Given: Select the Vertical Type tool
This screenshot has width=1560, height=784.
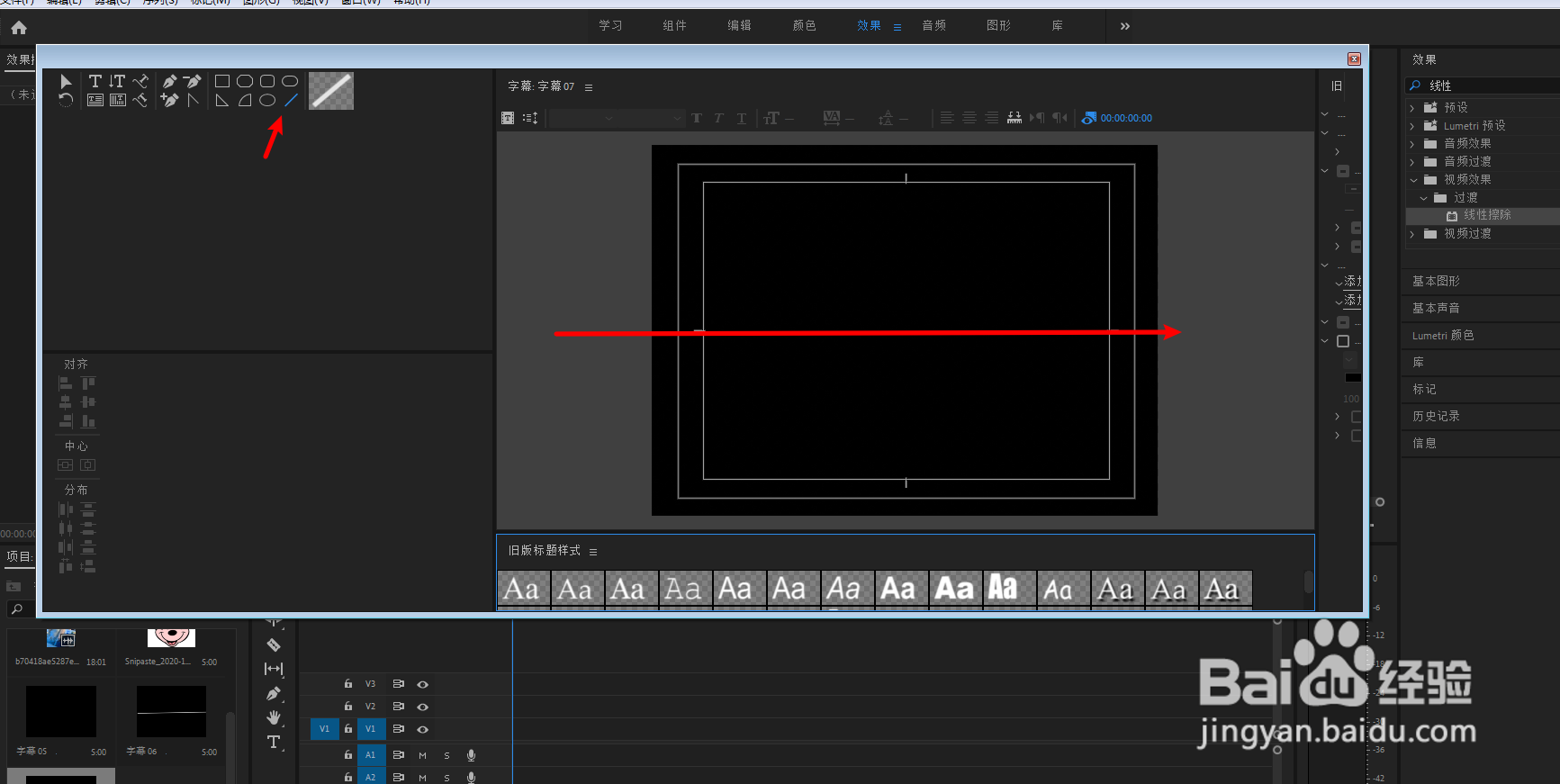Looking at the screenshot, I should (117, 81).
